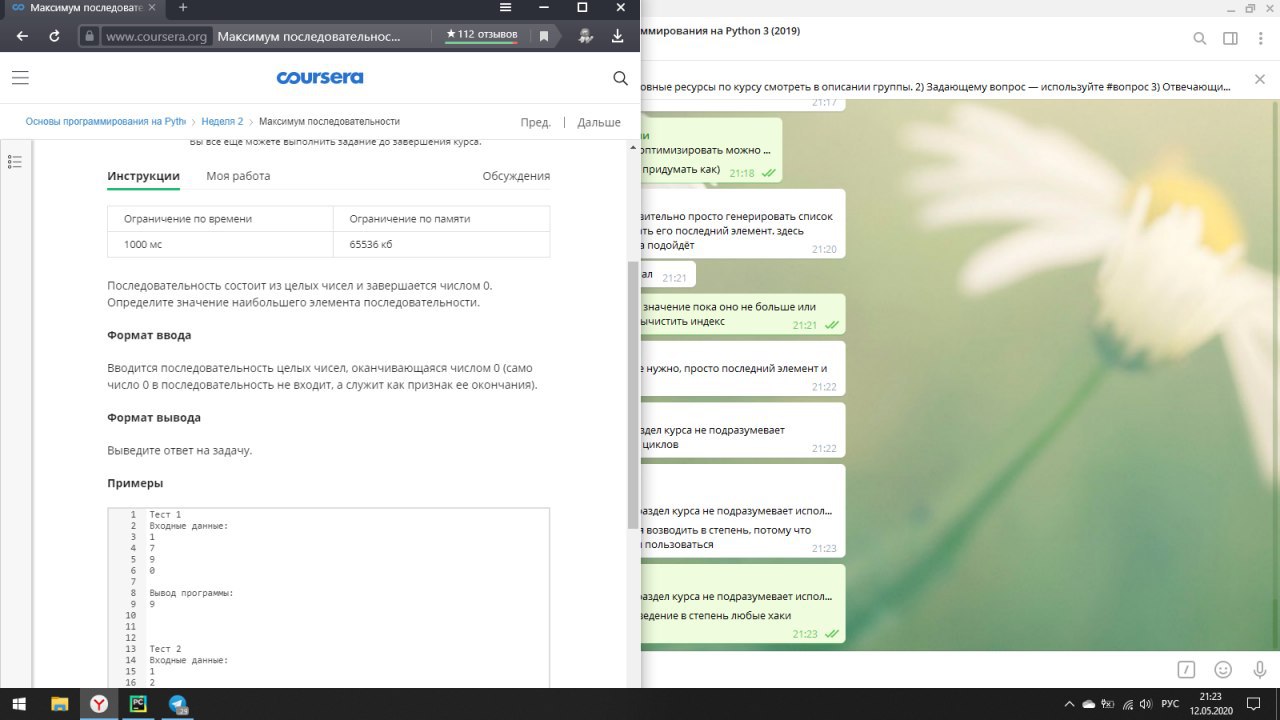Open File Explorer from the taskbar
The height and width of the screenshot is (720, 1280).
tap(60, 704)
